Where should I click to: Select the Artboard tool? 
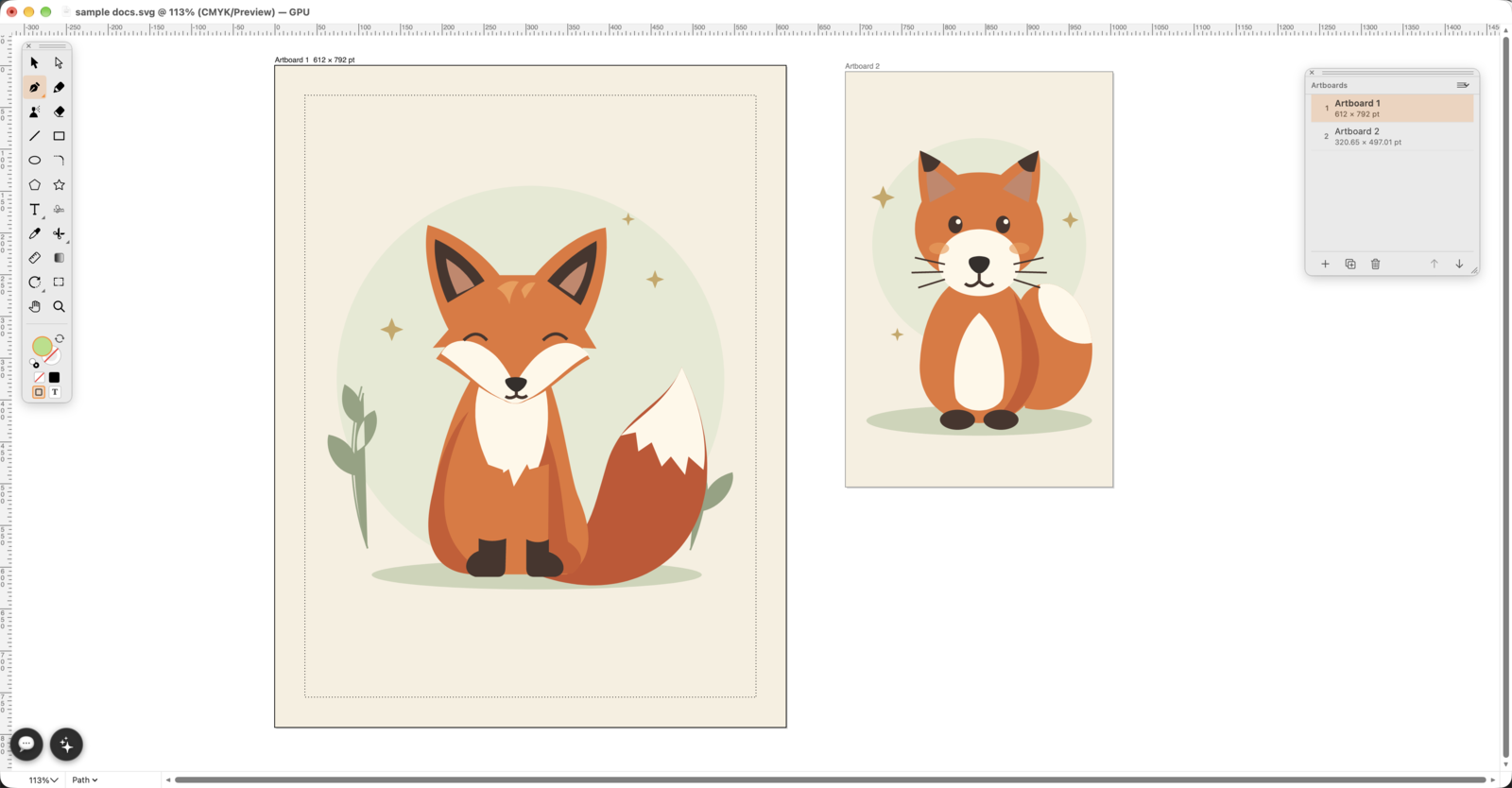point(59,283)
